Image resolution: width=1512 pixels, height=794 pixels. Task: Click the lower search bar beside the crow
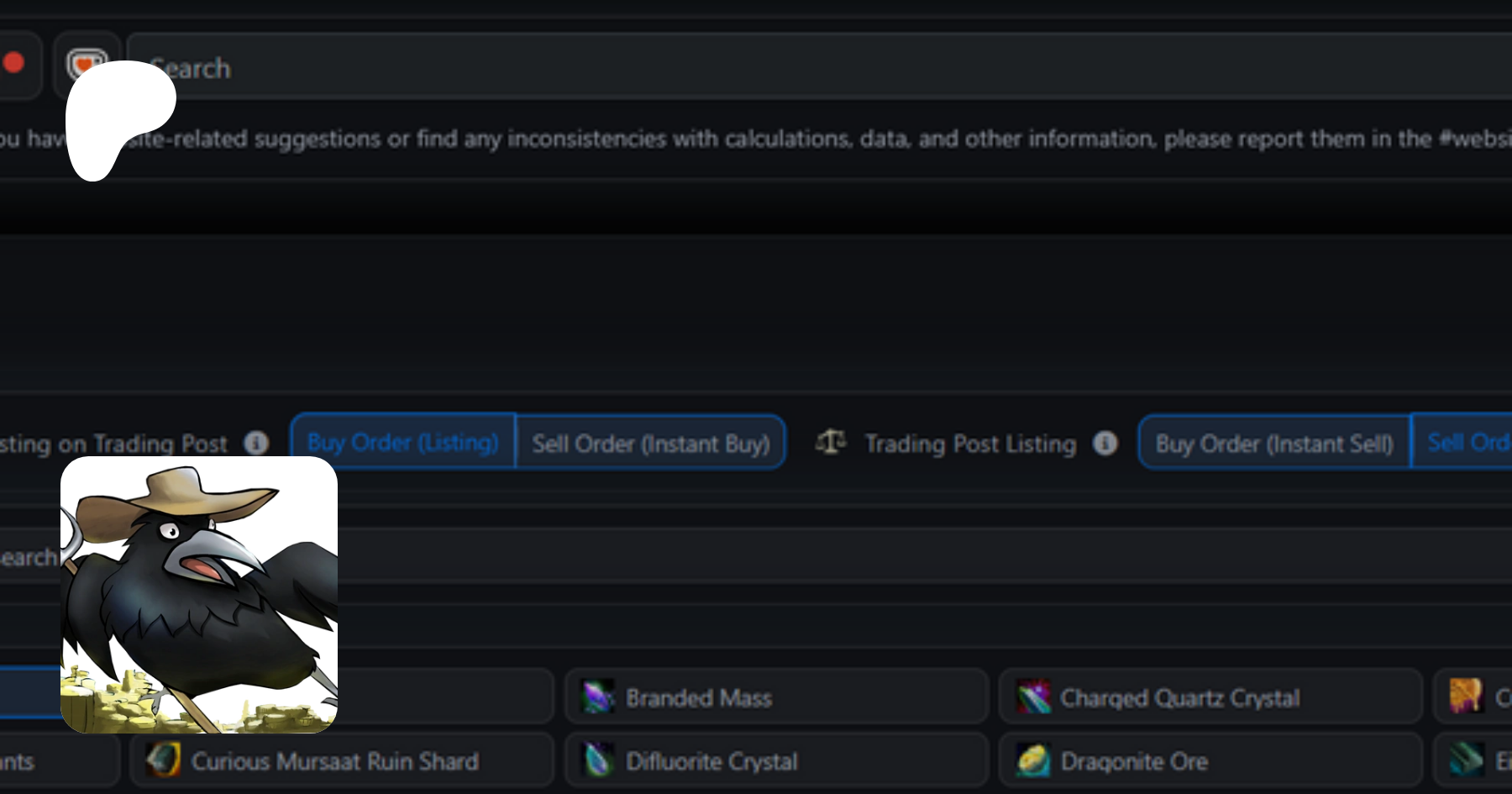pyautogui.click(x=840, y=556)
